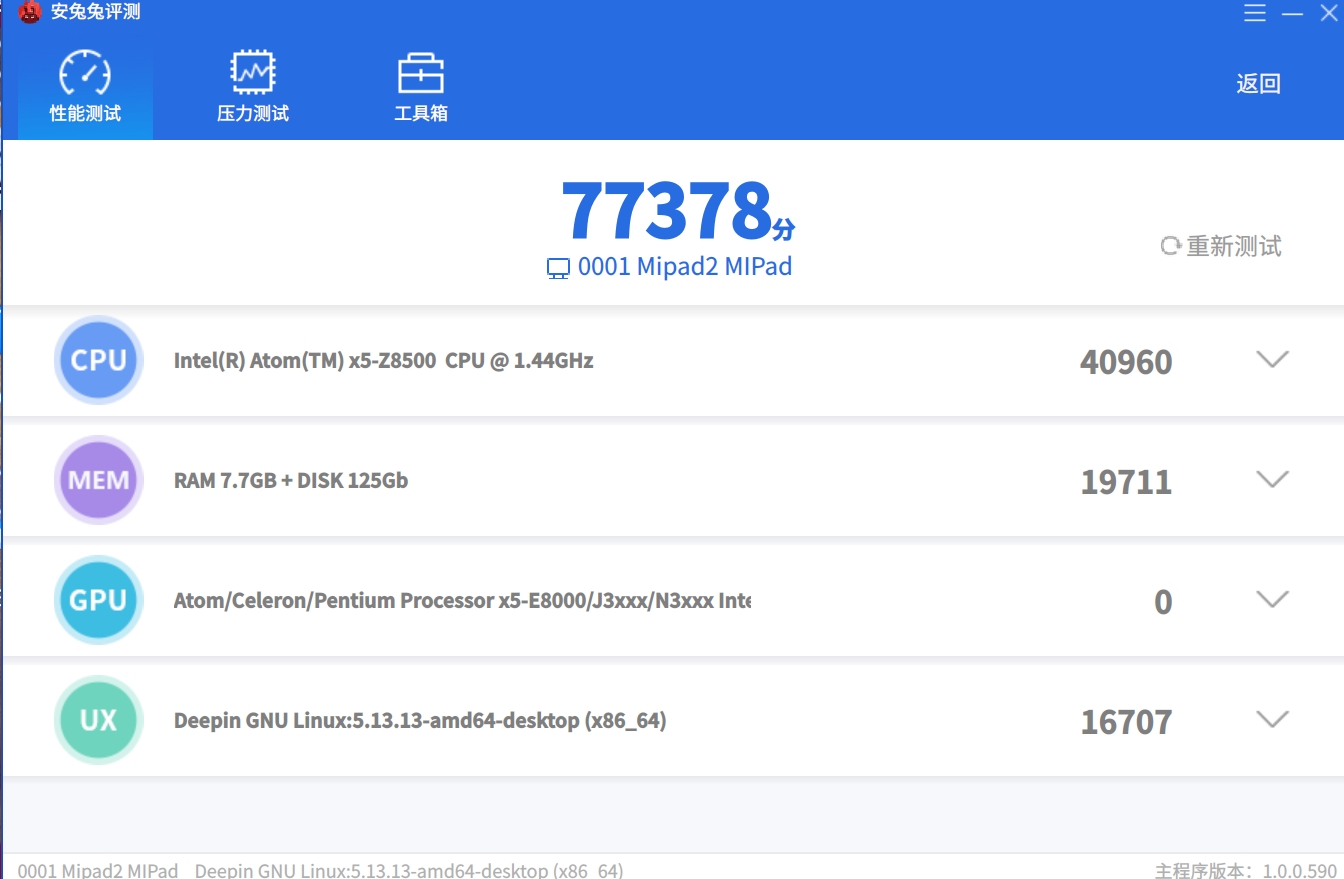This screenshot has width=1344, height=879.
Task: Click the Deepin GNU Linux UX description
Action: coord(420,720)
